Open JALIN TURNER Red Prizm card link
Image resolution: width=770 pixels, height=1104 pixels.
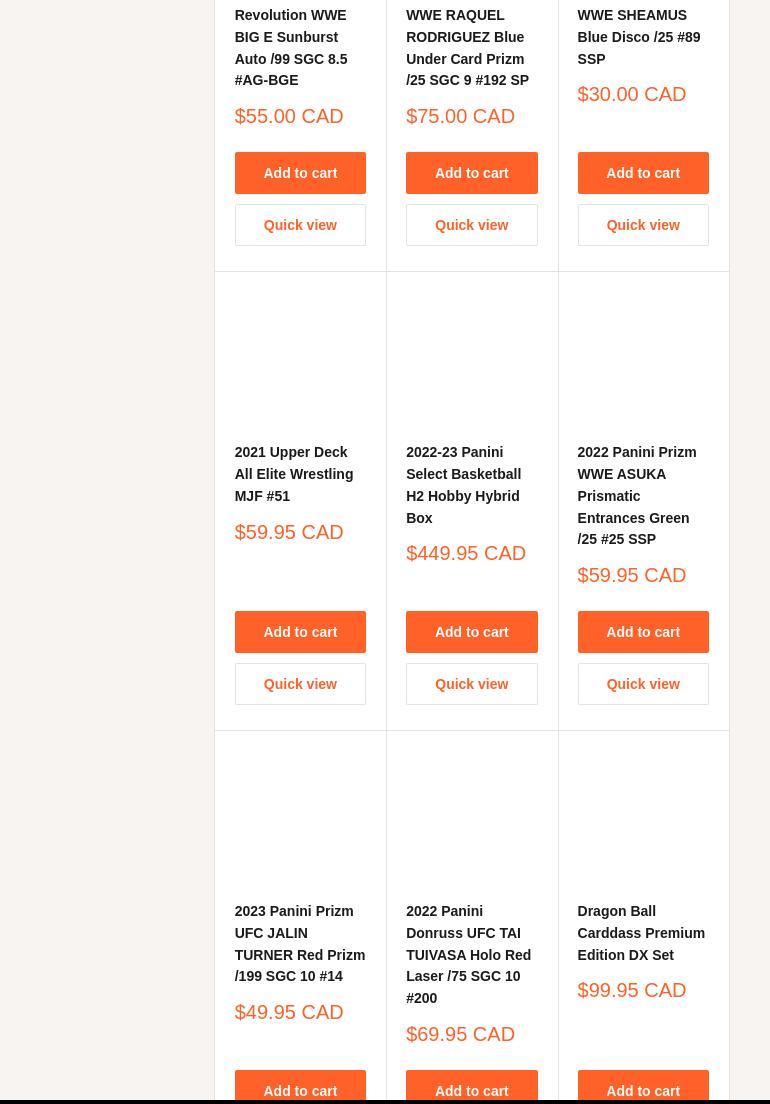299,943
